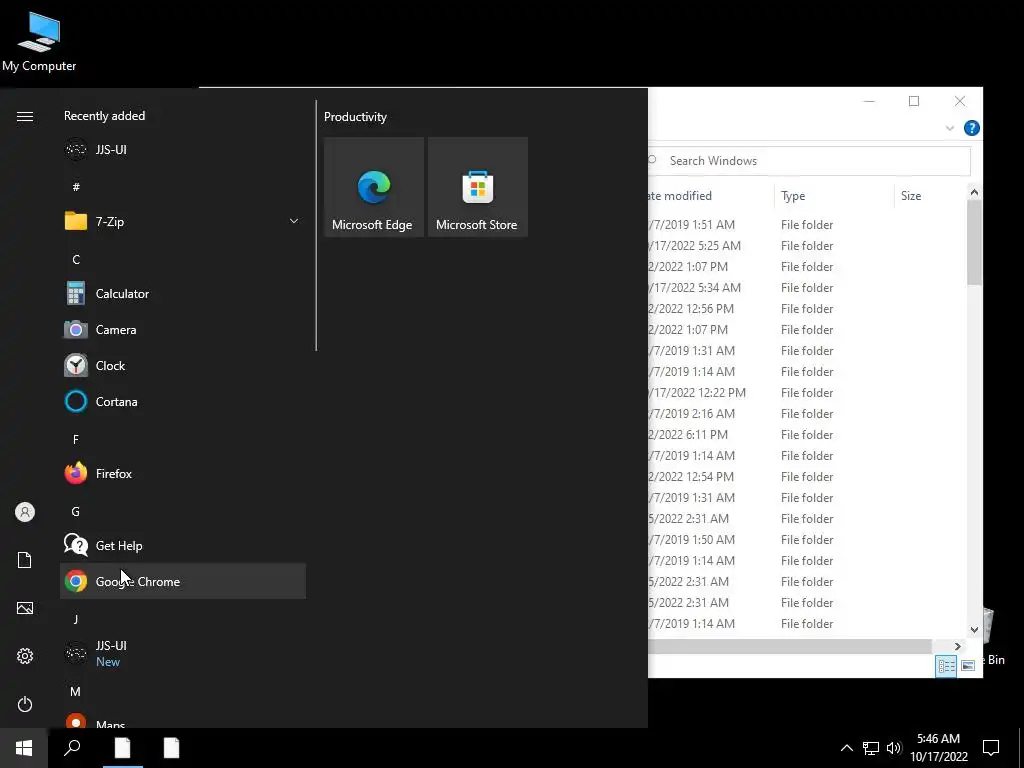Screen dimensions: 1024x768
Task: Switch Explorer to large icons view
Action: 968,666
